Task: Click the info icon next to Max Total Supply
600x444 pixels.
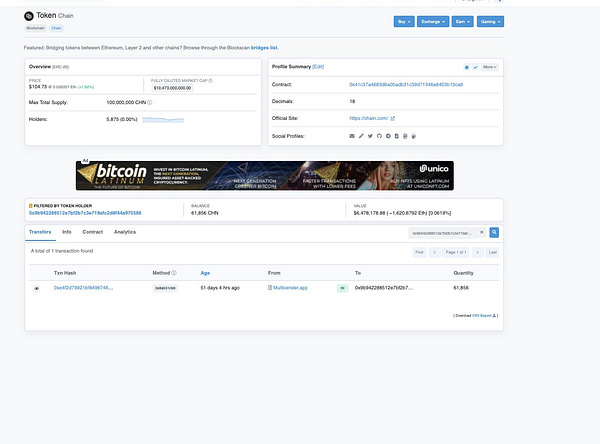Action: point(150,102)
